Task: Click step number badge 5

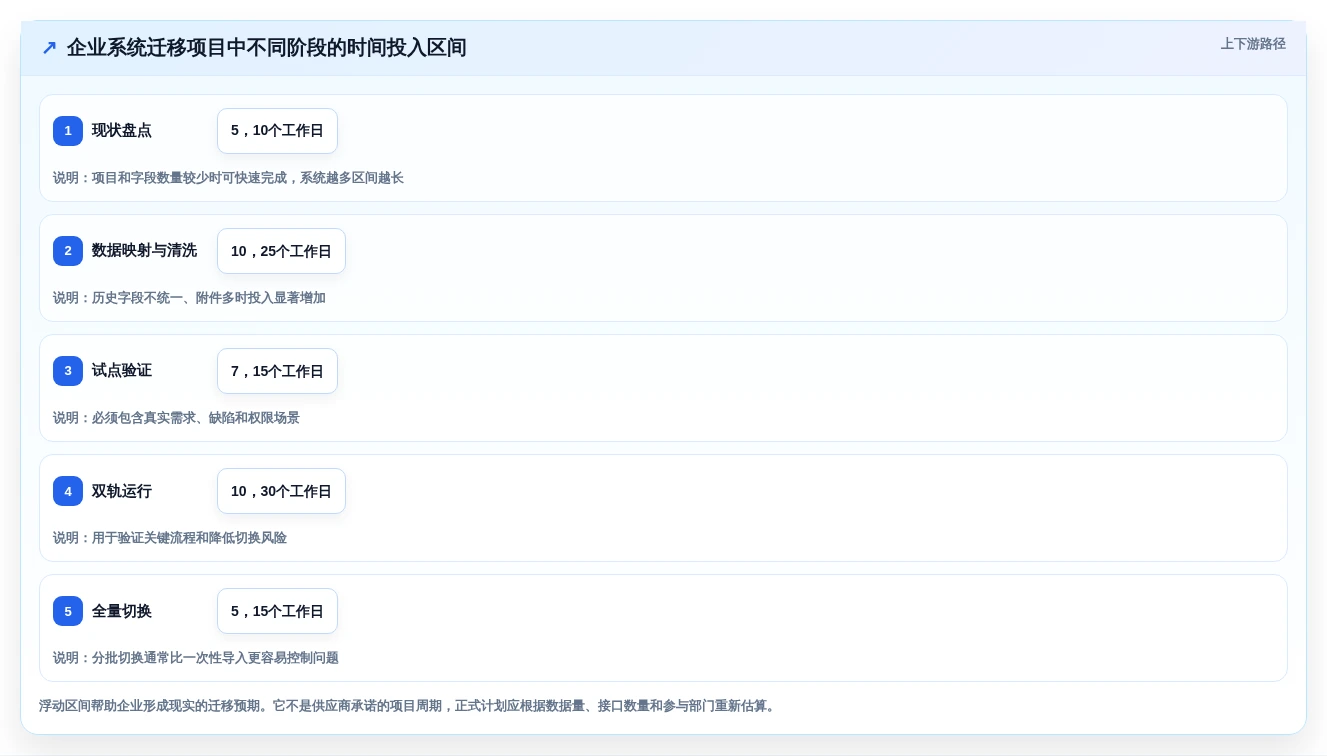Action: tap(68, 611)
